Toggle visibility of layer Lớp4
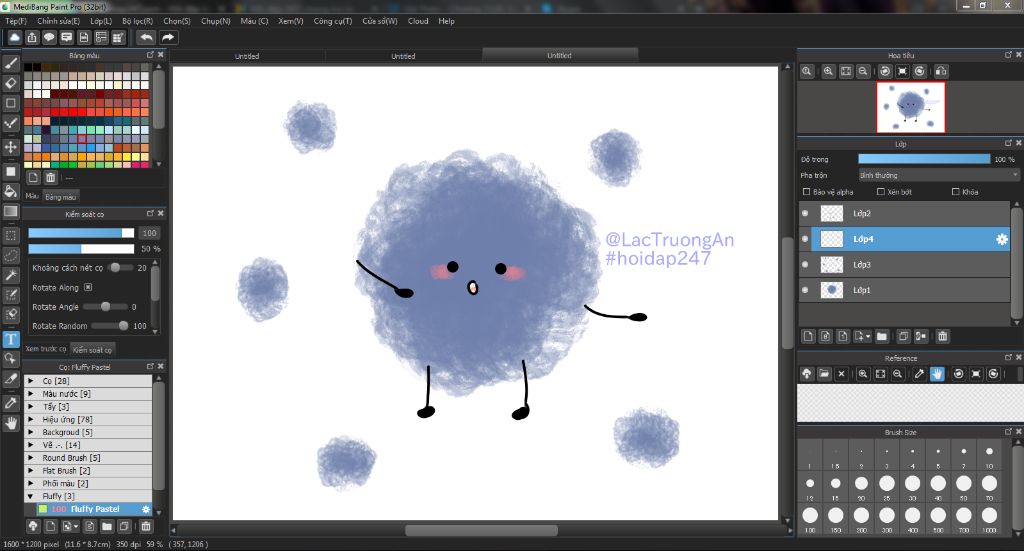Screen dimensions: 1024x551 (x=805, y=239)
